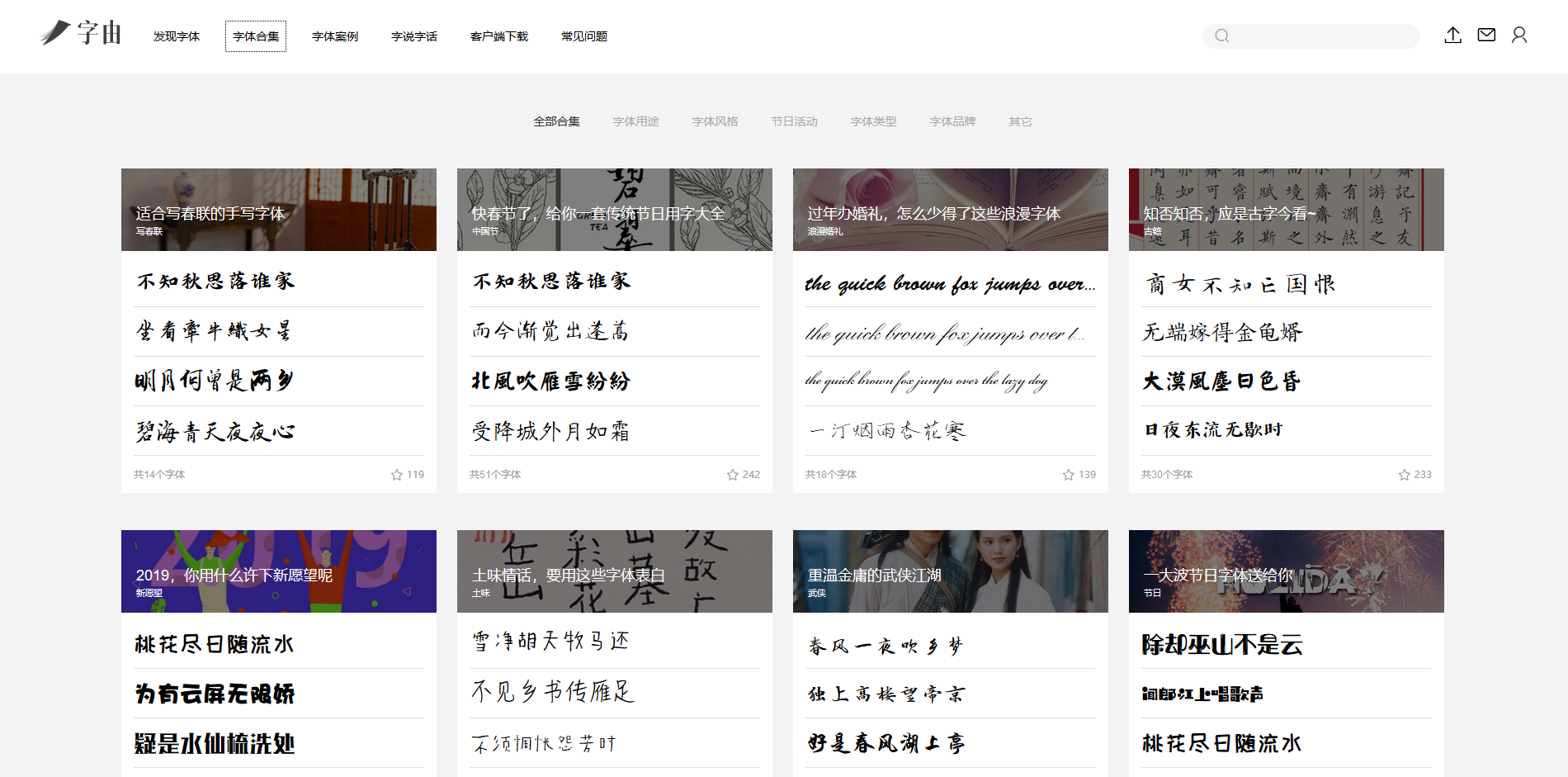Image resolution: width=1568 pixels, height=777 pixels.
Task: Click the 共51个字体 count text
Action: [495, 475]
